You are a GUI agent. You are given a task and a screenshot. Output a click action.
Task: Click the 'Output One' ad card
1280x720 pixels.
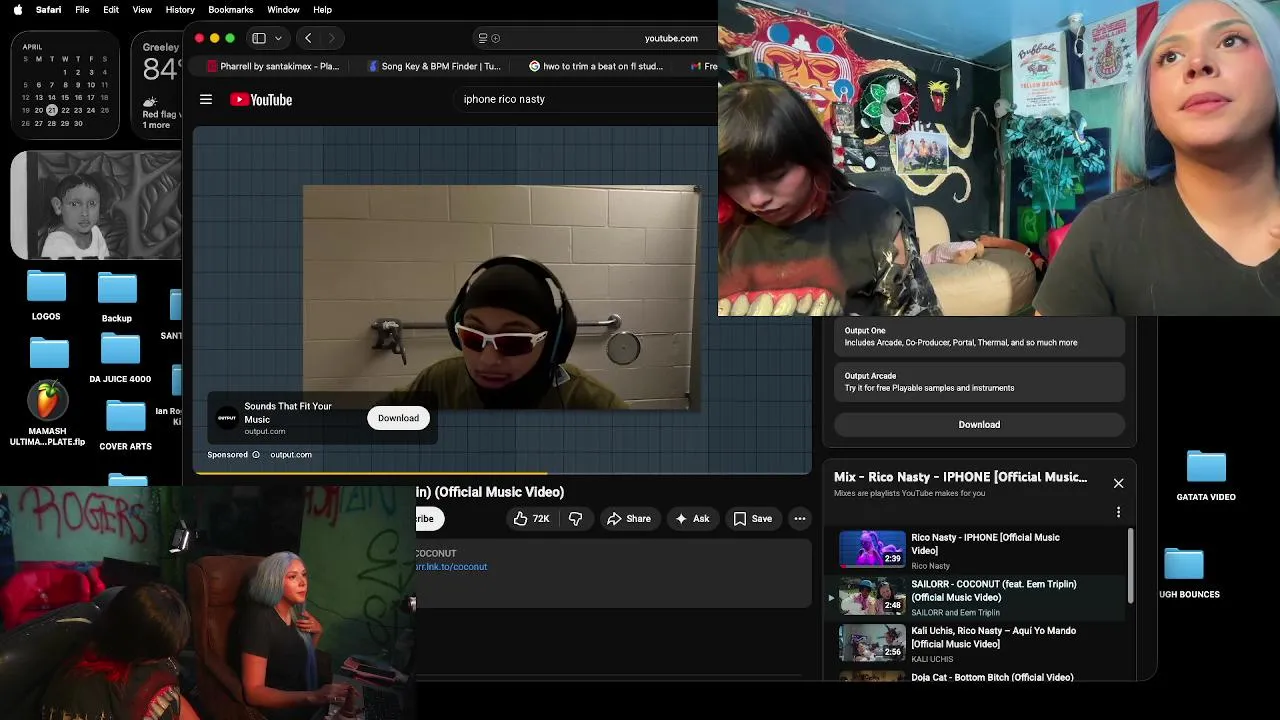(979, 337)
